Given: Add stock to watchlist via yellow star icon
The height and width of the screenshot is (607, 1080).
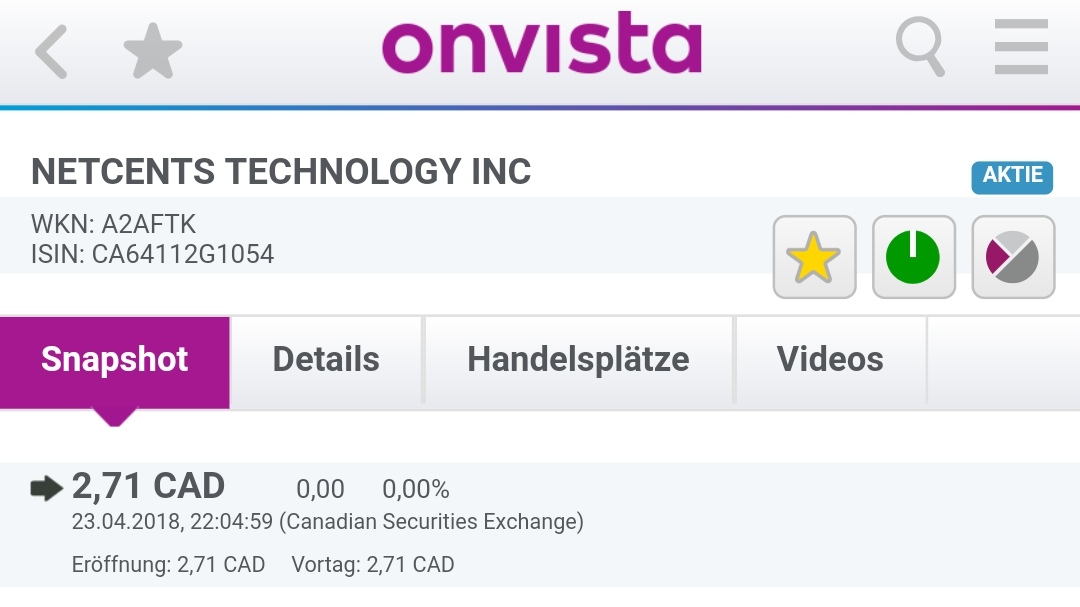Looking at the screenshot, I should (x=813, y=257).
